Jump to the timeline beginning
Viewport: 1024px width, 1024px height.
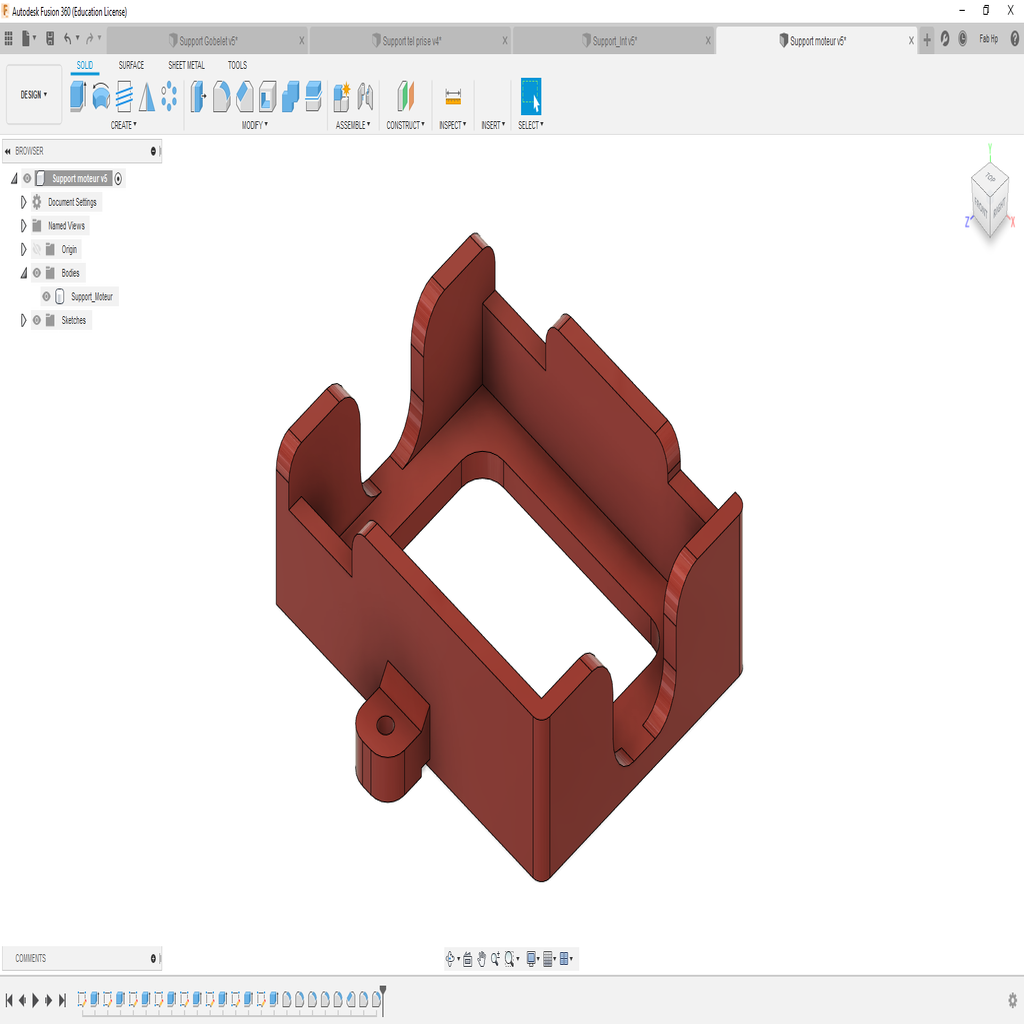9,1000
